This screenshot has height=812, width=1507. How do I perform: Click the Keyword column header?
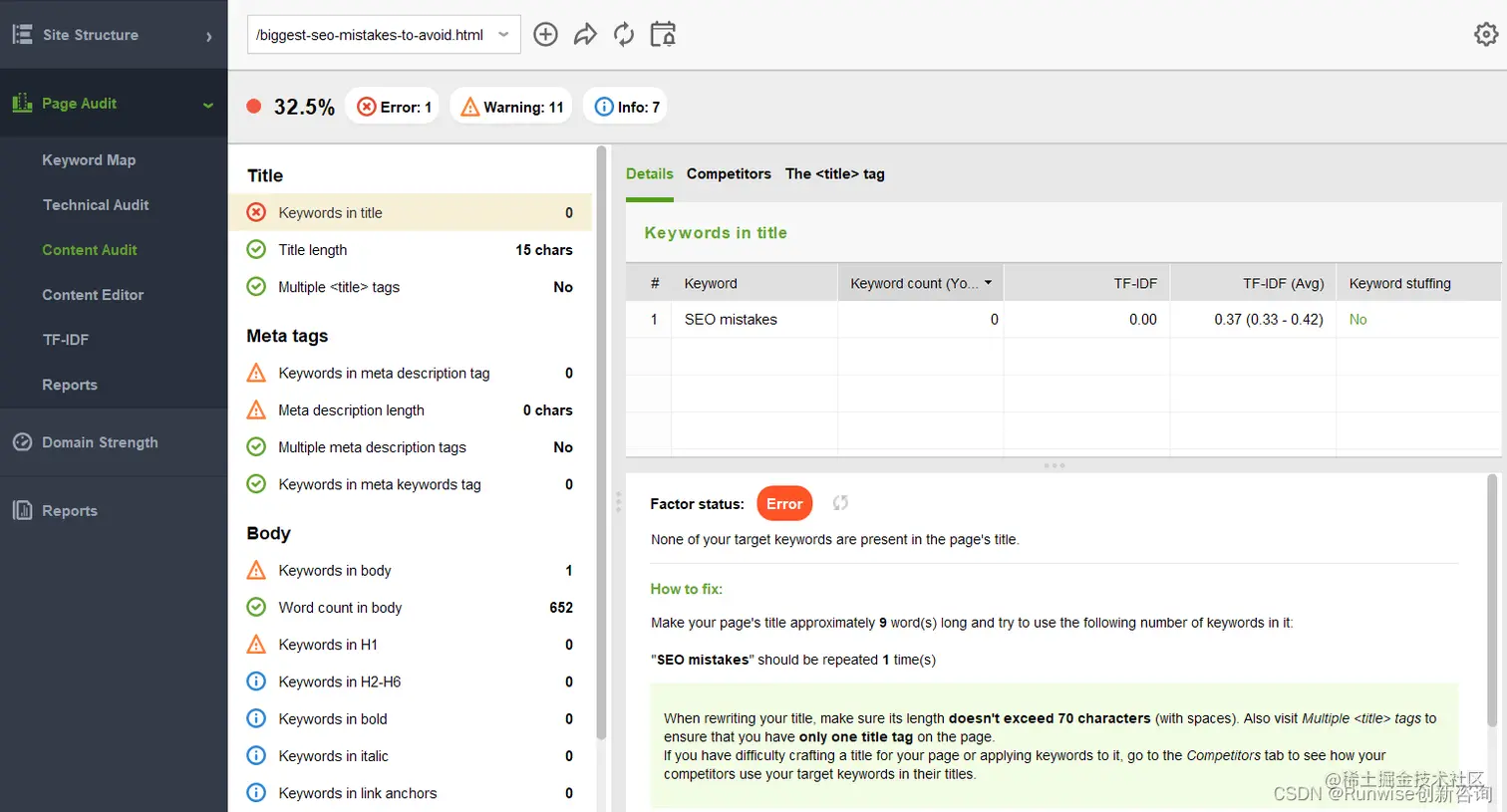[x=754, y=283]
